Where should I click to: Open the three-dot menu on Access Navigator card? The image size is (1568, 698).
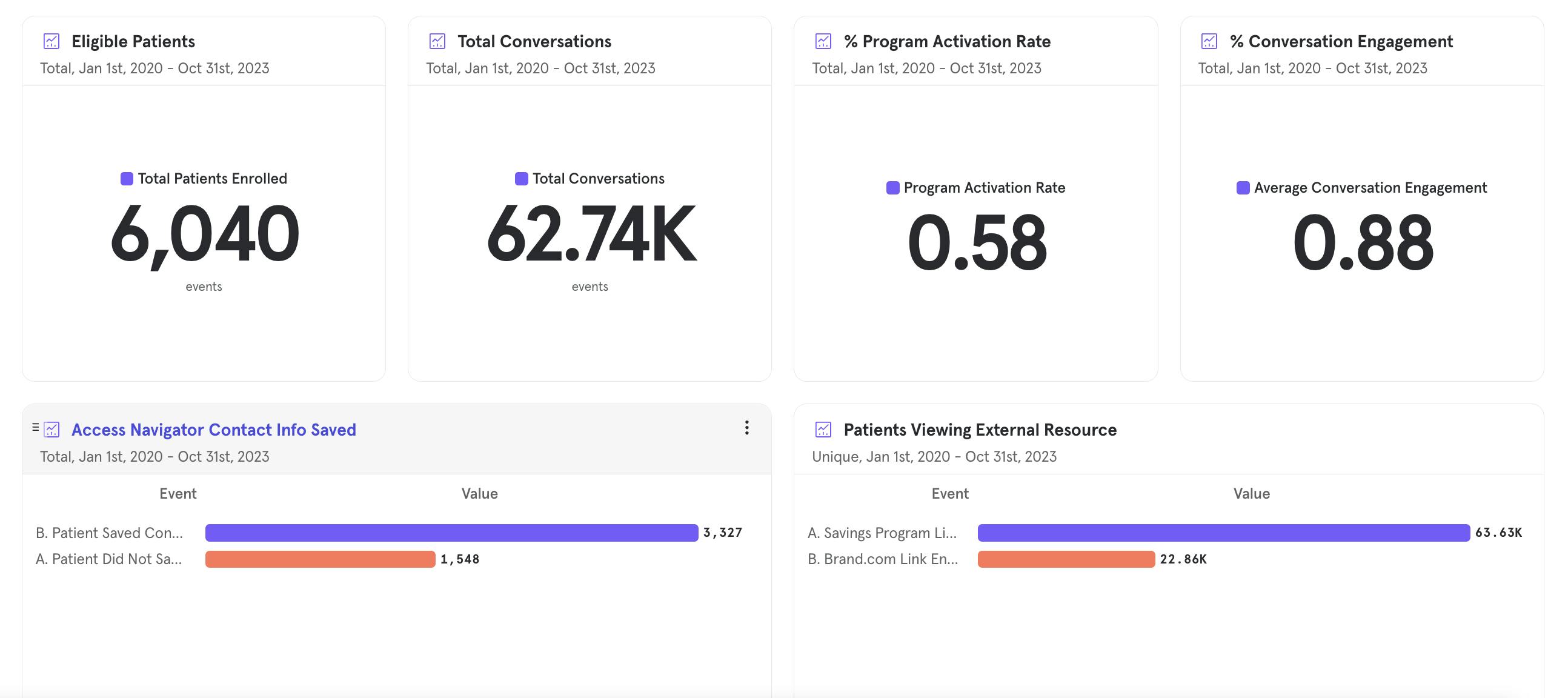[x=747, y=428]
